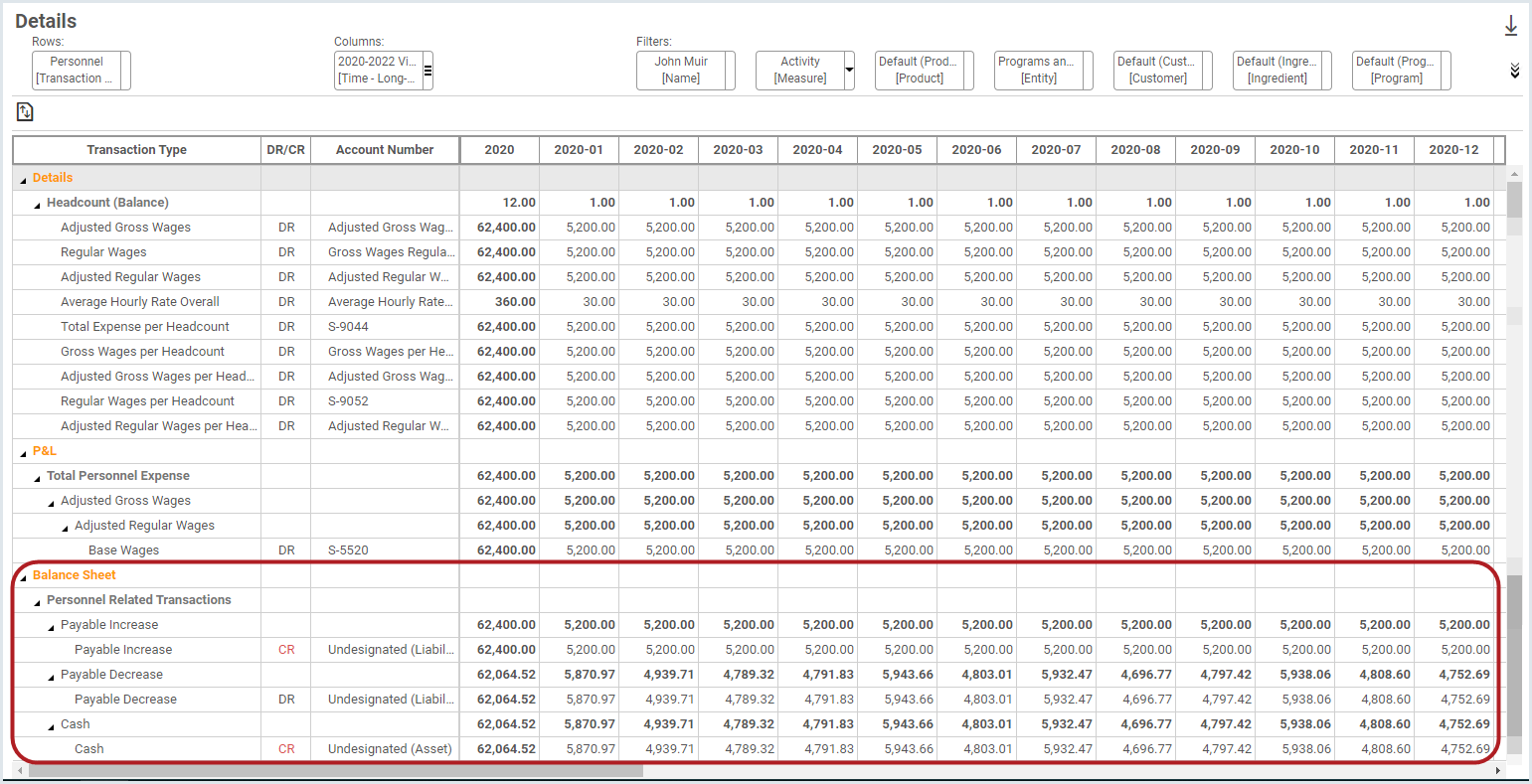Collapse the Details group
This screenshot has height=784, width=1532.
(23, 179)
